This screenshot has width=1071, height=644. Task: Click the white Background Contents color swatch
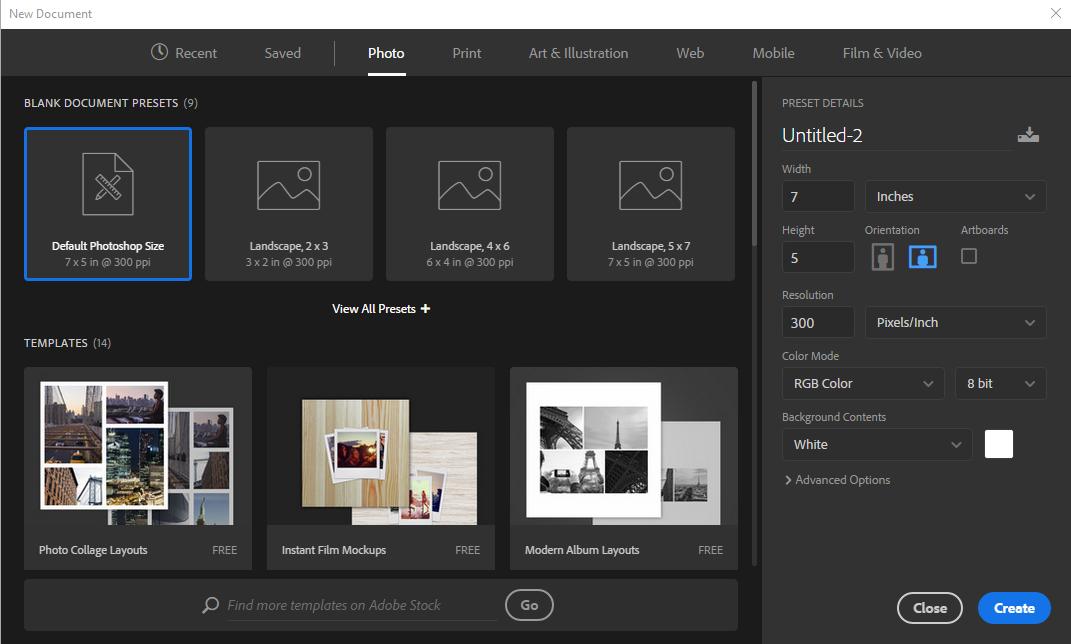point(998,443)
